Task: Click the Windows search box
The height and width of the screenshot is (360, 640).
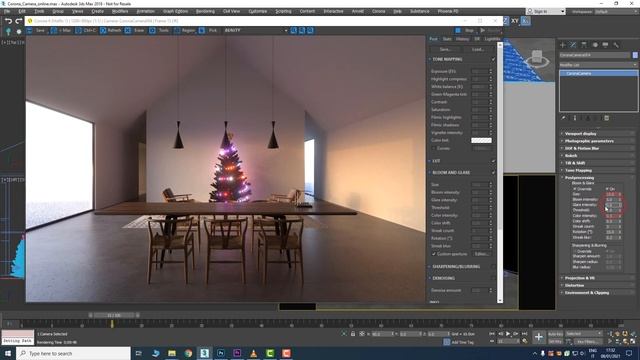Action: (x=74, y=353)
